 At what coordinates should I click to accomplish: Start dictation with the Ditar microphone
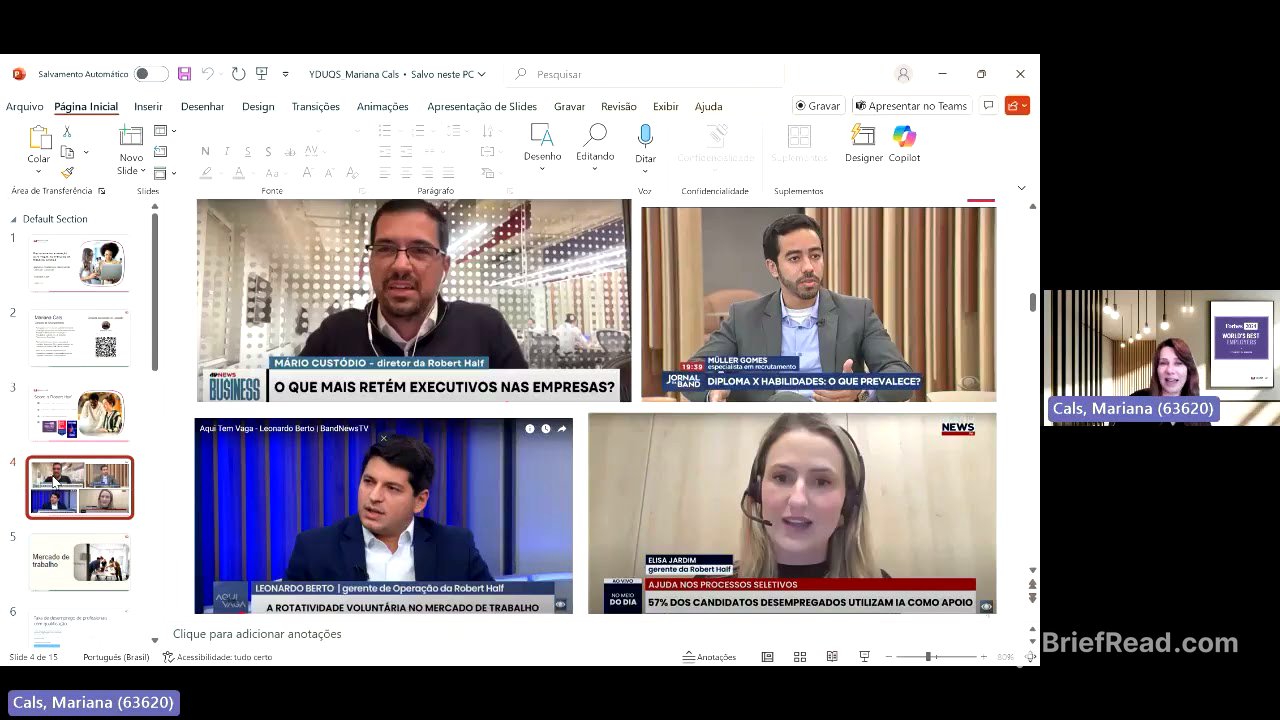point(645,137)
